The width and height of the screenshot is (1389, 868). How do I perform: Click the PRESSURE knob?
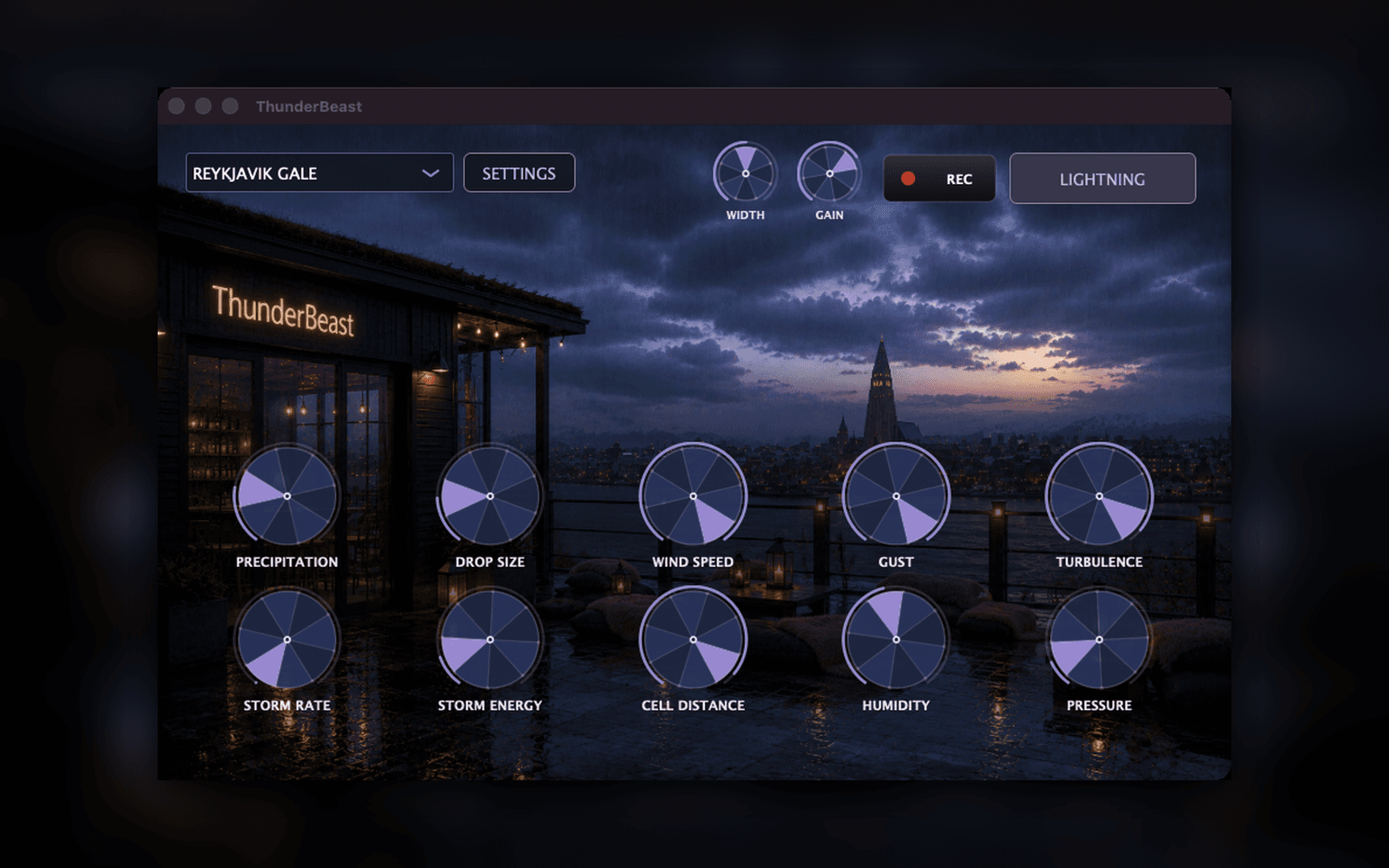tap(1099, 640)
